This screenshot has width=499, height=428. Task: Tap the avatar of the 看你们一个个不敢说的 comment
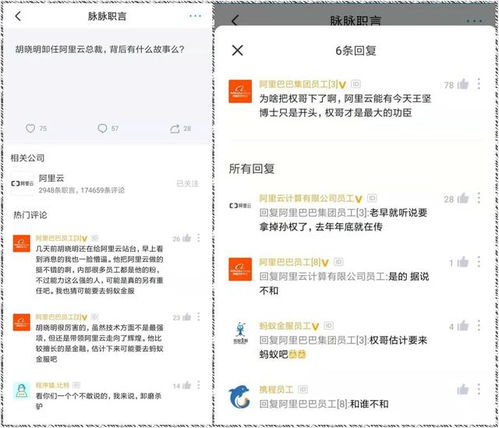(21, 390)
